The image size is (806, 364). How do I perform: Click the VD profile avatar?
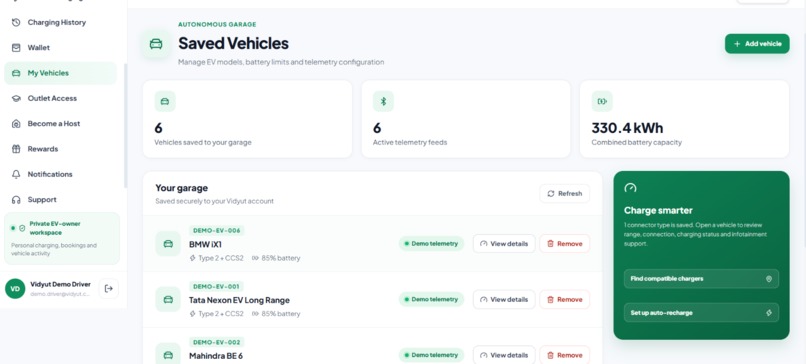(x=15, y=288)
